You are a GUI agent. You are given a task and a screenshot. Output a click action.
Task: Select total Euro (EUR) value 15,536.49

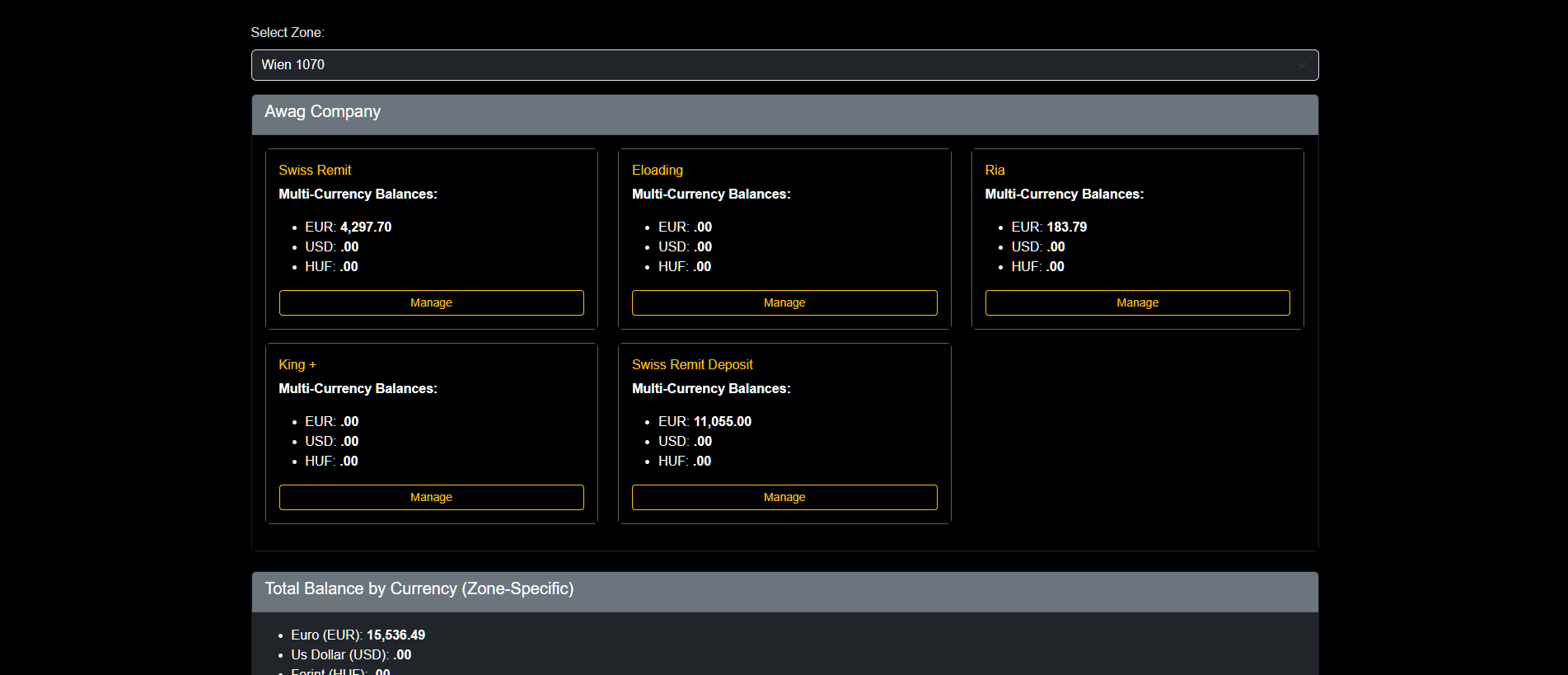click(x=396, y=635)
